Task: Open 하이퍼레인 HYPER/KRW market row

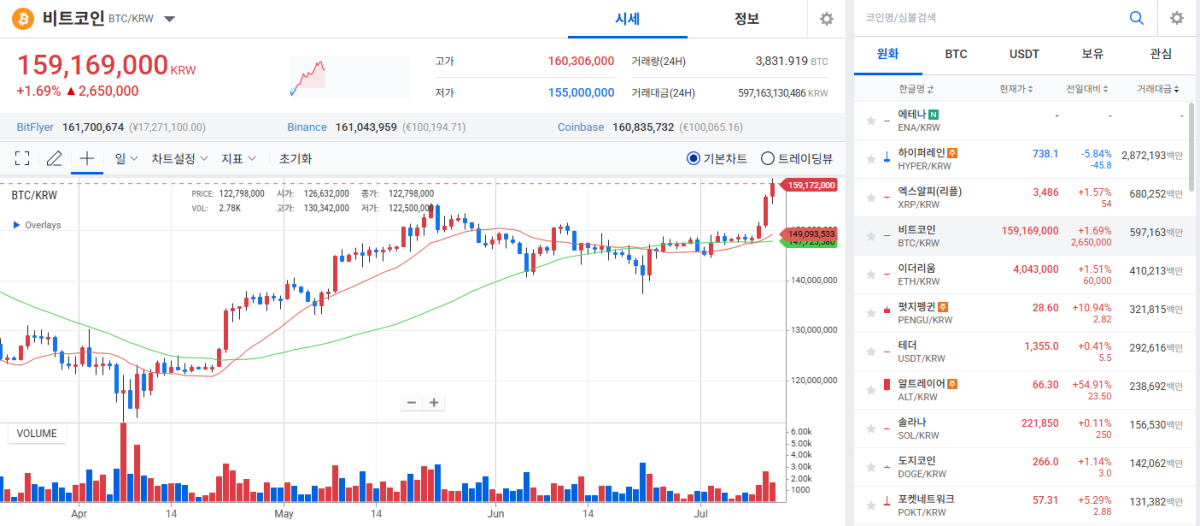Action: pos(1024,159)
